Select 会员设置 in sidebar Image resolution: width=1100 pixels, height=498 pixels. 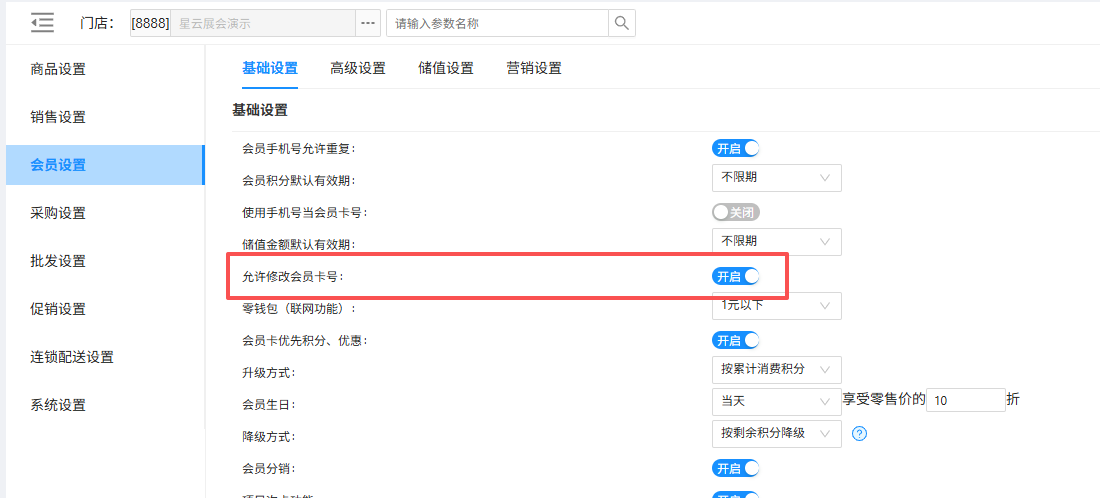(105, 165)
